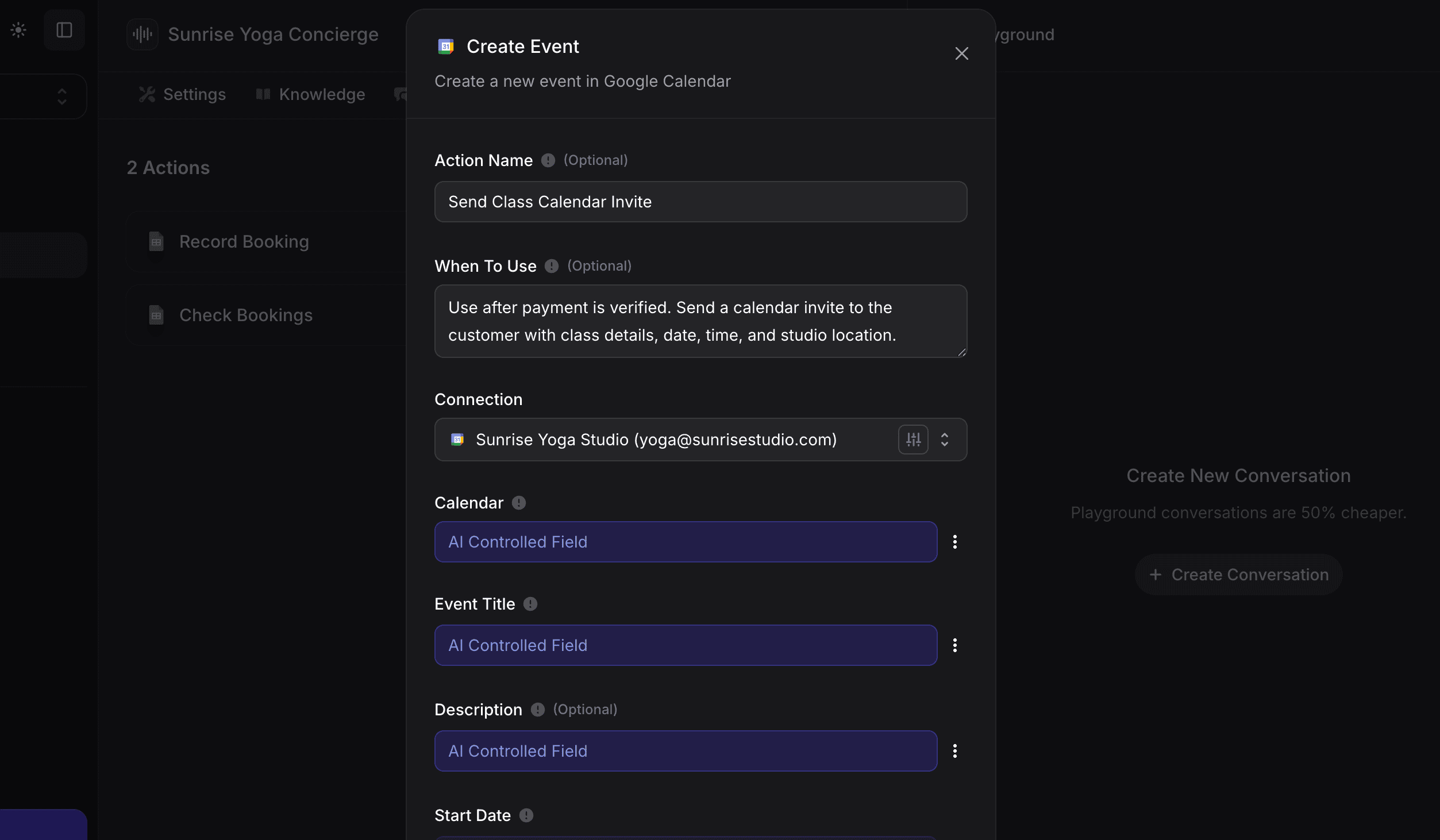The width and height of the screenshot is (1440, 840).
Task: Open the Connection account selector
Action: coord(945,440)
